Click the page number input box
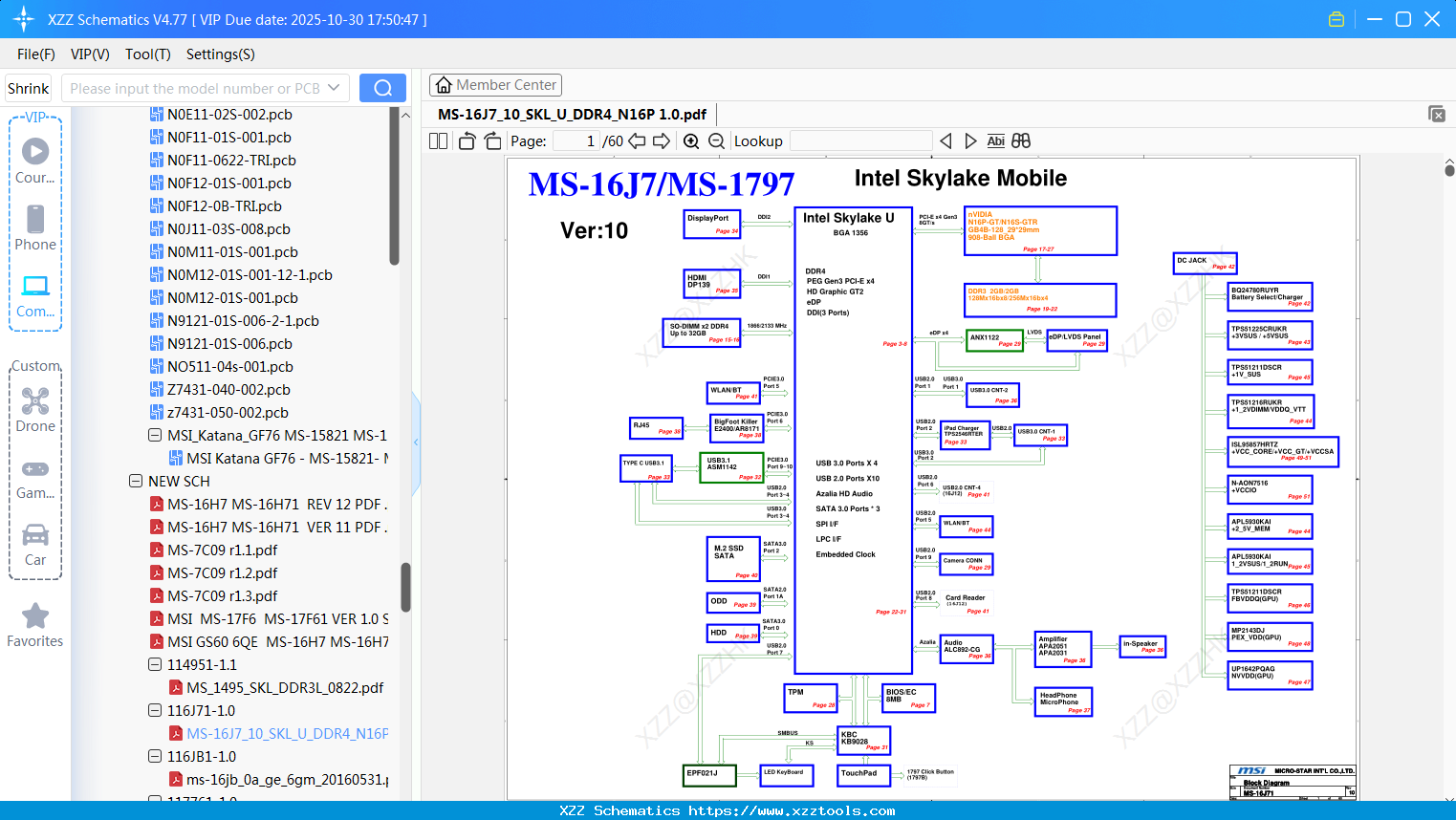 coord(576,141)
